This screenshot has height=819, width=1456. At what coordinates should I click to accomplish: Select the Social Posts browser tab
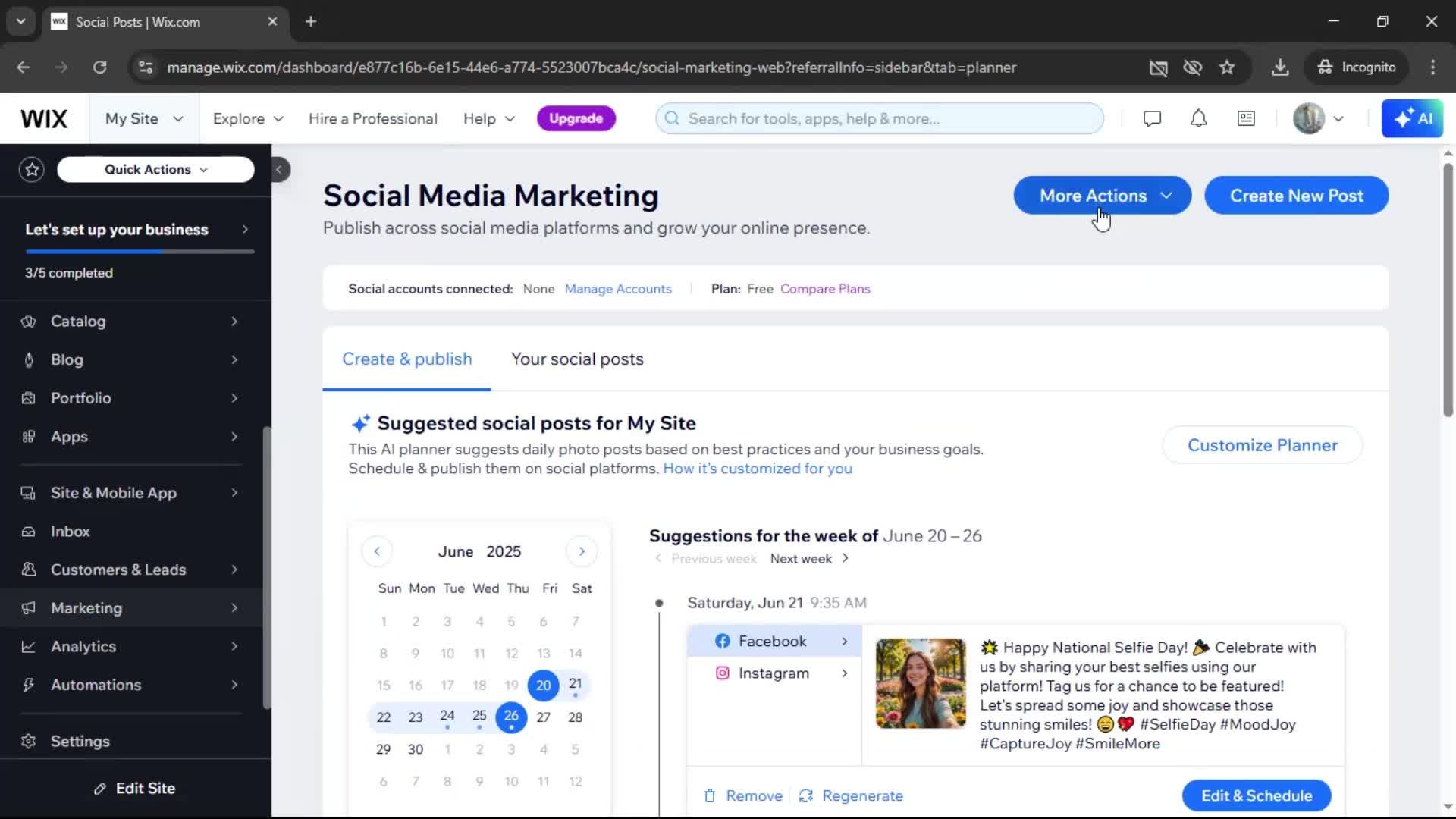click(165, 22)
